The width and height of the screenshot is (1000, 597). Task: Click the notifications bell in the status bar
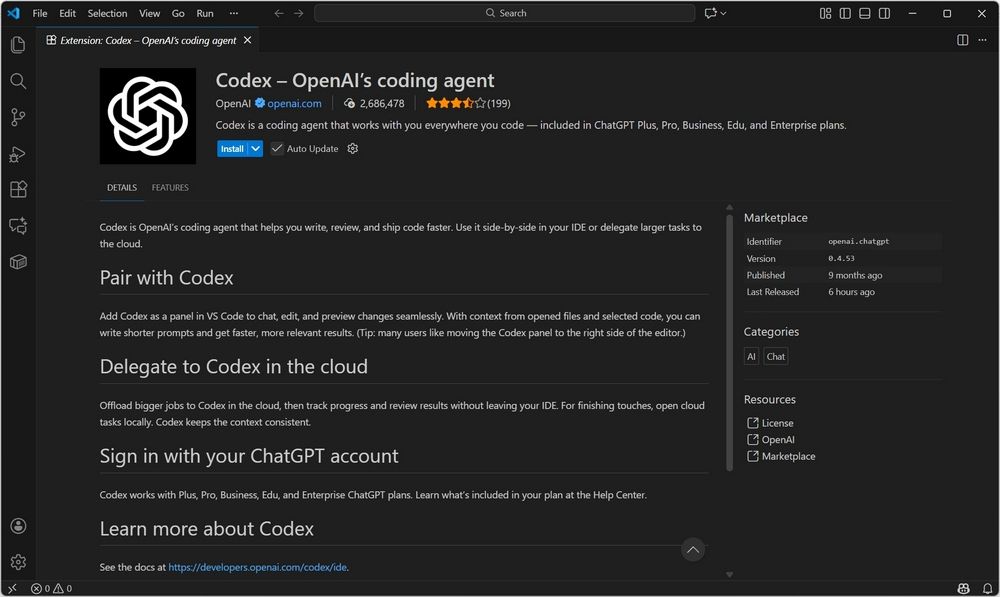(986, 588)
